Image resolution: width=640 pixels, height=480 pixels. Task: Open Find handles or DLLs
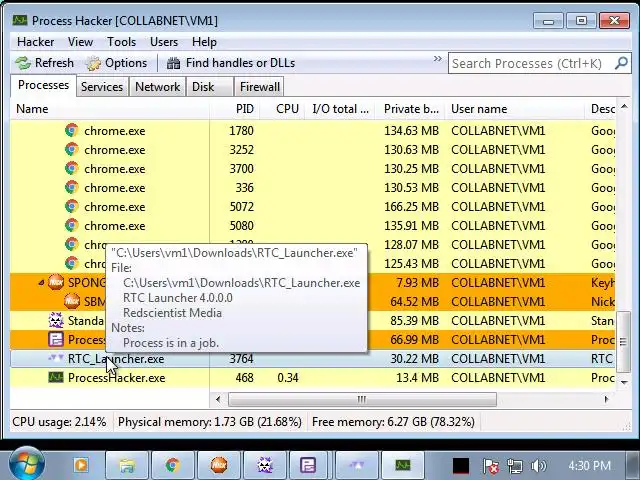point(231,63)
